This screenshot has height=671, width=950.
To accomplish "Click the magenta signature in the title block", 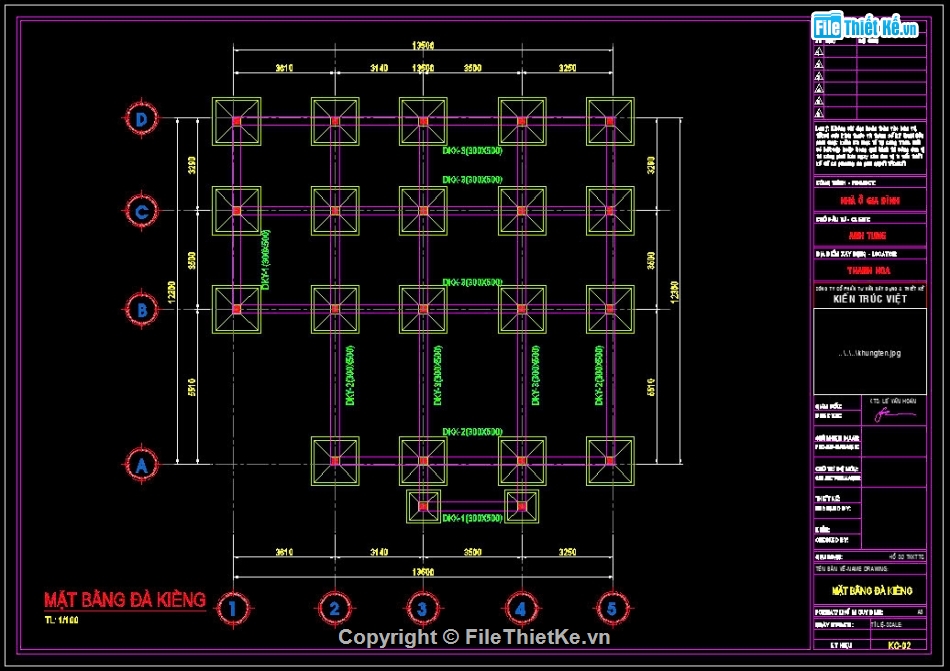I will coord(894,415).
